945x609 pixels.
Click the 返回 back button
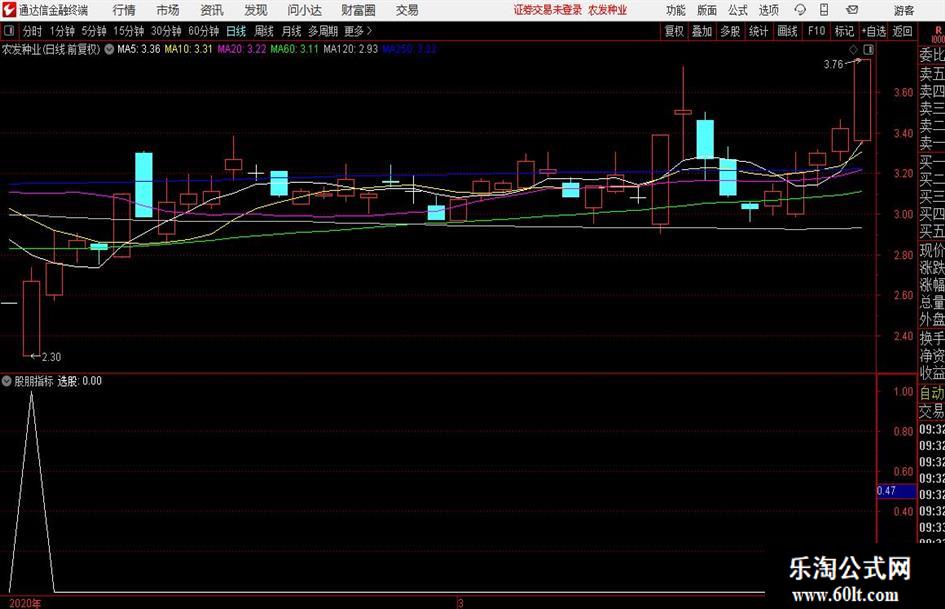(902, 31)
